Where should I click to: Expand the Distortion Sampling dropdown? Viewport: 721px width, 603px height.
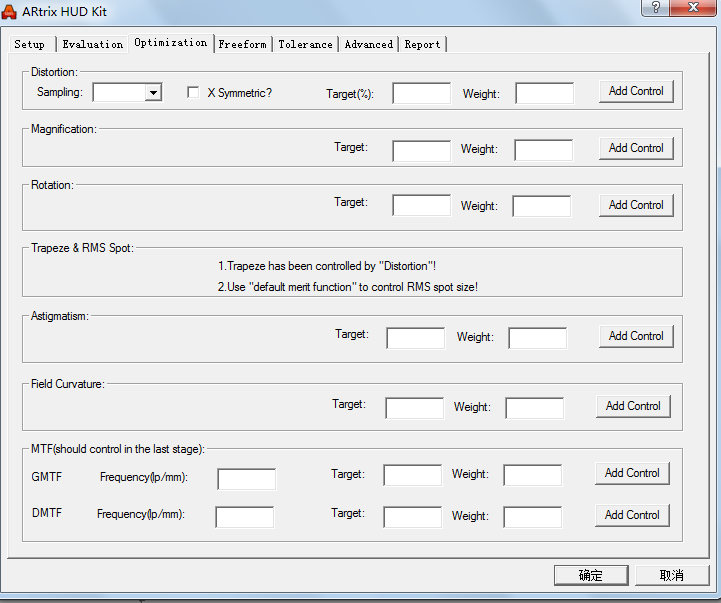point(153,92)
